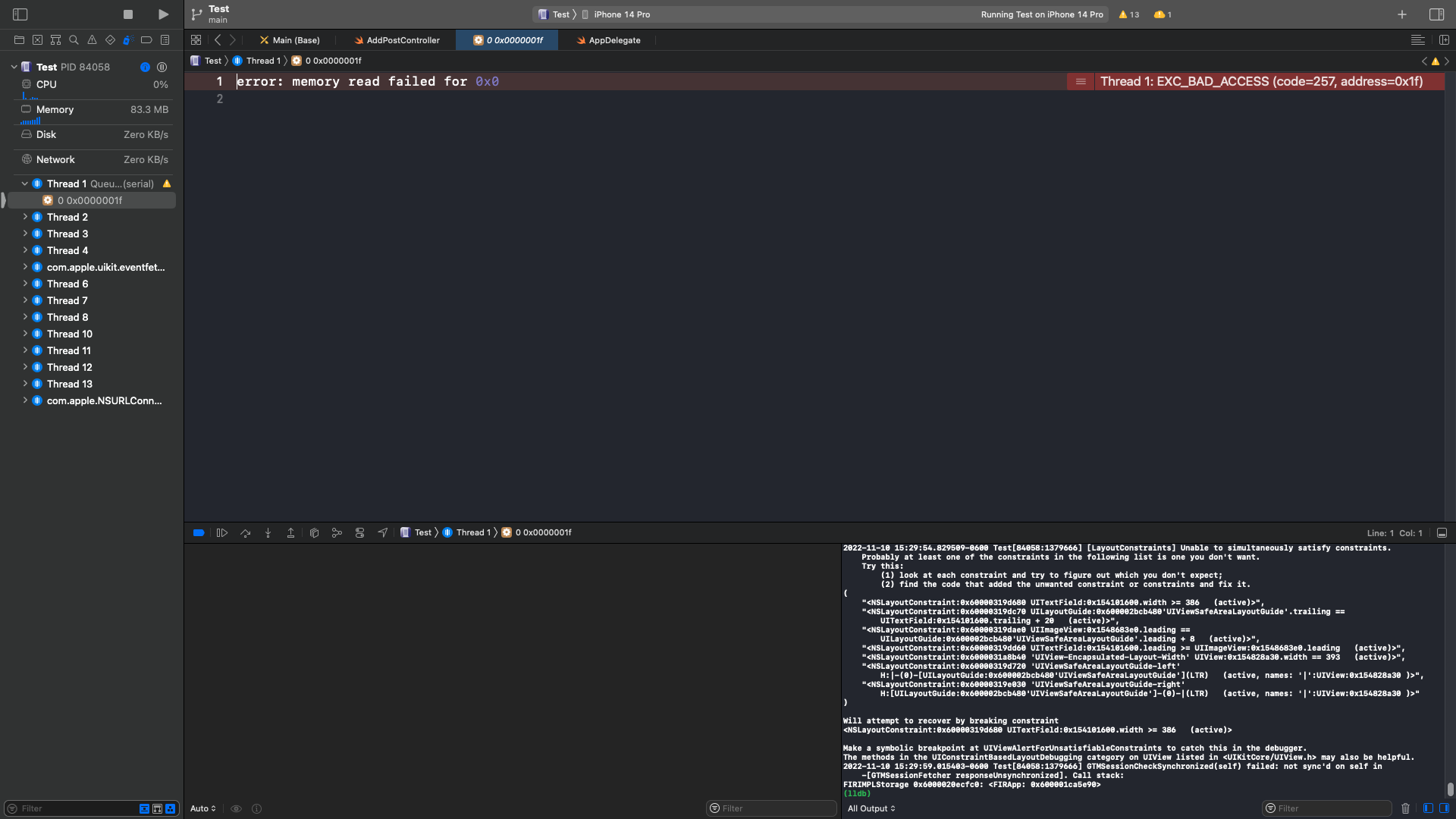
Task: Toggle the left navigator sidebar
Action: tap(20, 14)
